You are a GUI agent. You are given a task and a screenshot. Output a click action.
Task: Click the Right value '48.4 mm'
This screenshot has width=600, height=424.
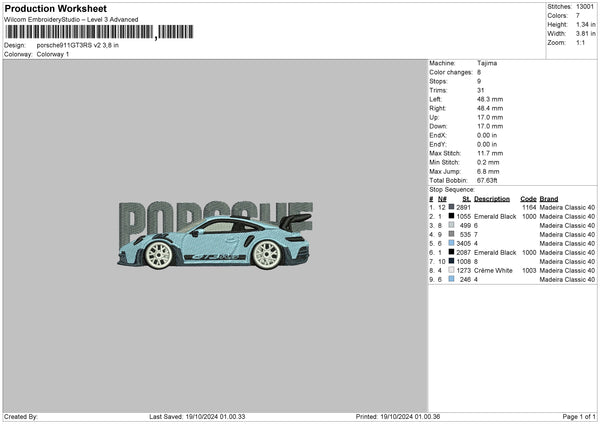coord(490,108)
